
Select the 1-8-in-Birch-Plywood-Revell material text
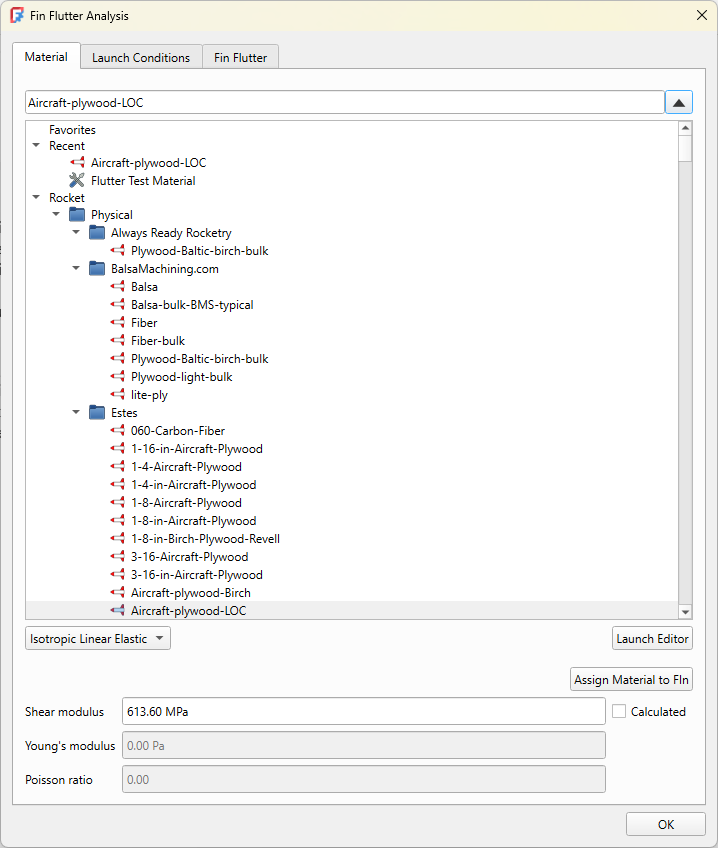(x=205, y=539)
